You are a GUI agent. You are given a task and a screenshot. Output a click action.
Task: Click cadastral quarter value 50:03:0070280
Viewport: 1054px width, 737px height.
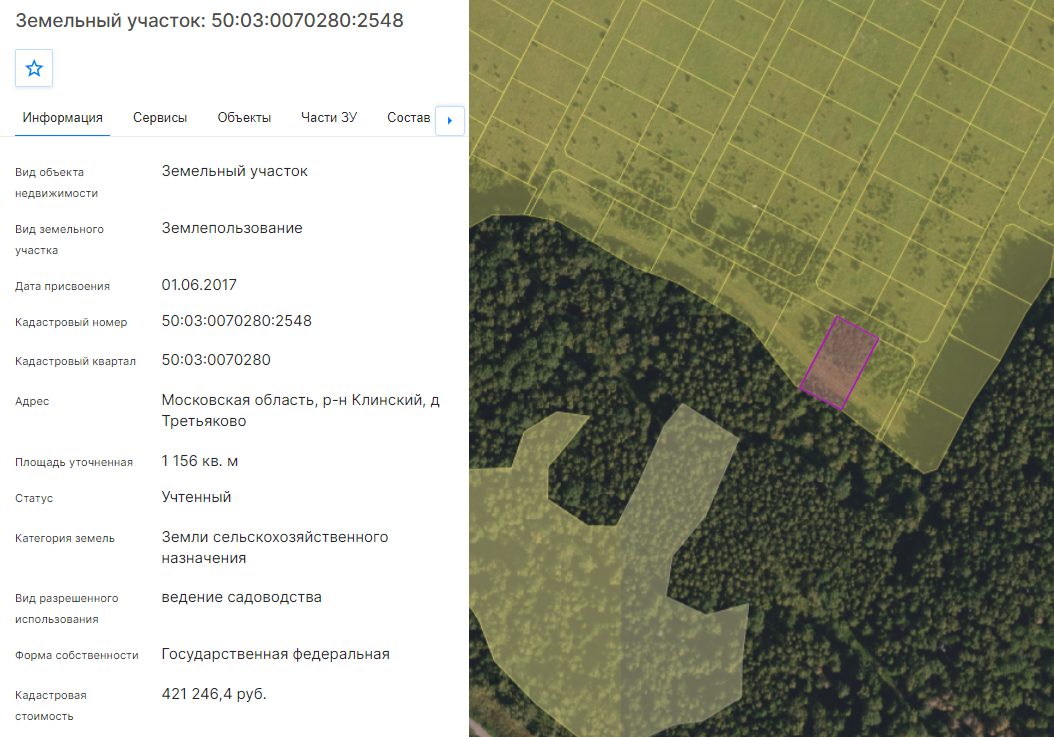216,360
